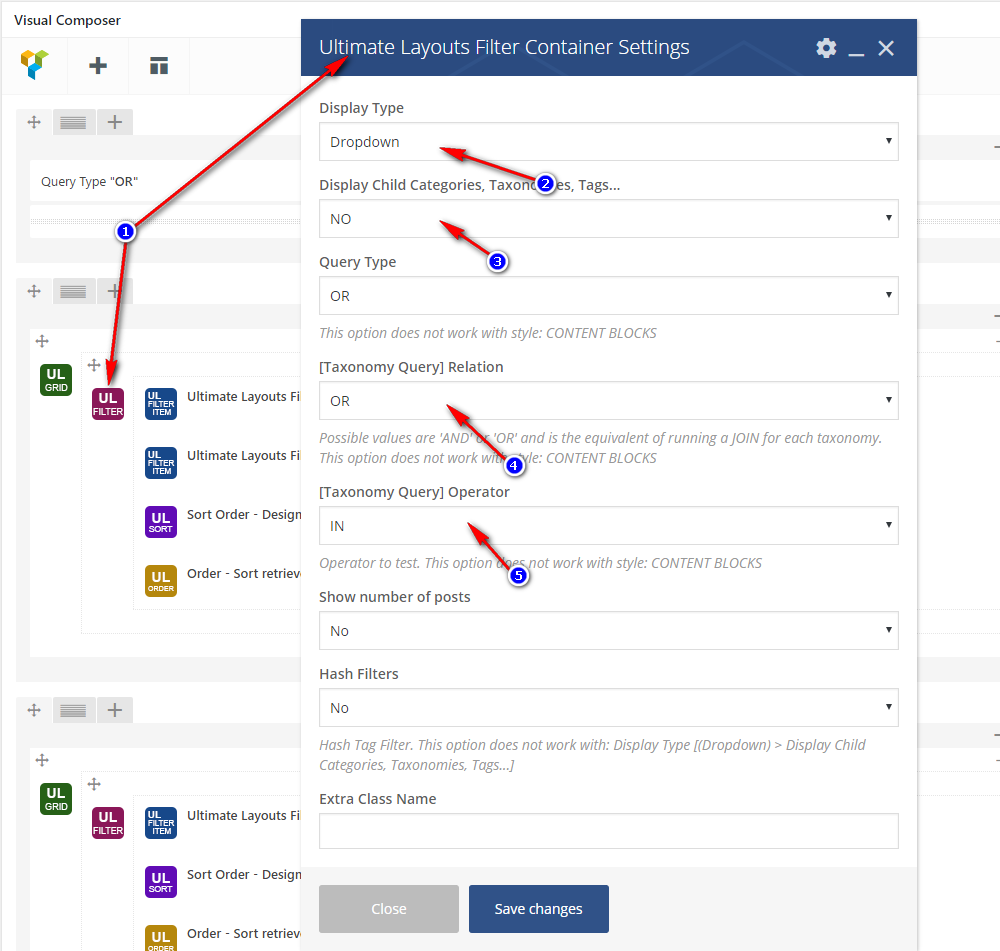The height and width of the screenshot is (951, 1000).
Task: Change Taxonomy Query Relation dropdown
Action: [608, 401]
